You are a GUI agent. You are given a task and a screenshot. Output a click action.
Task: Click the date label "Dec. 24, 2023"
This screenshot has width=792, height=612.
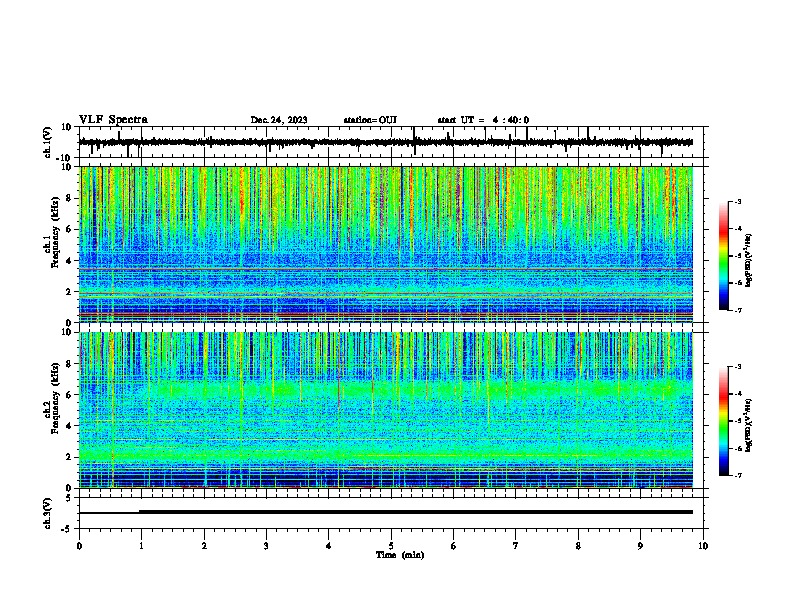tap(279, 120)
